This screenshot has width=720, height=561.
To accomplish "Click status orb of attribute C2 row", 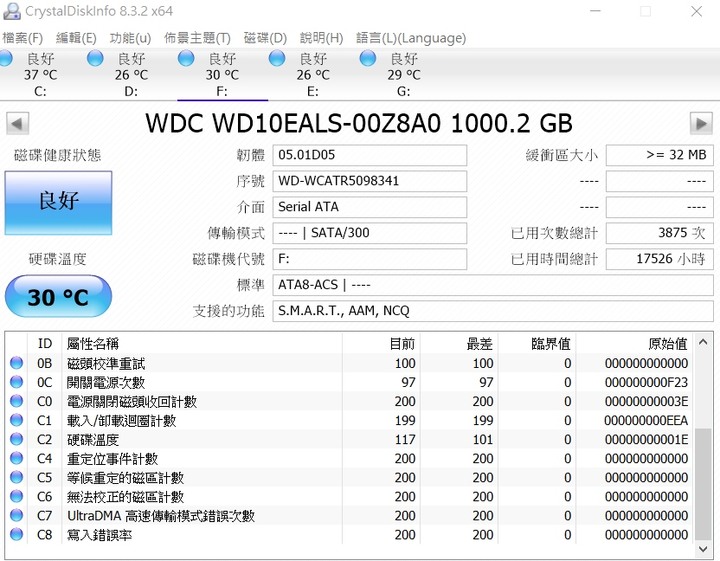I will (17, 439).
